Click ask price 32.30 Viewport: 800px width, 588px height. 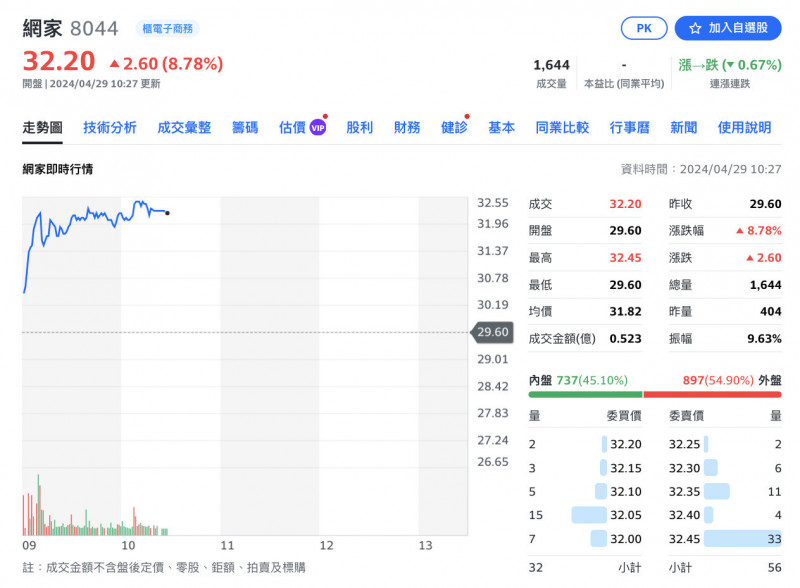point(684,468)
